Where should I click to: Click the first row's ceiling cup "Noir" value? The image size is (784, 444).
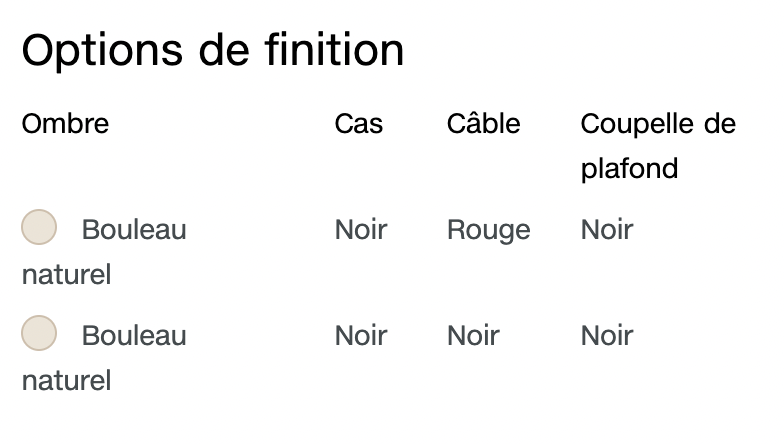[x=607, y=230]
